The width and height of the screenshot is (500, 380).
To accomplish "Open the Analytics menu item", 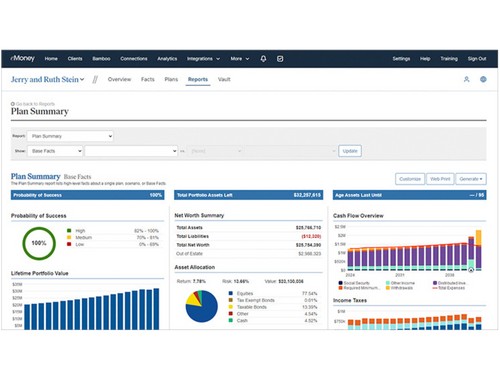I will [x=167, y=59].
